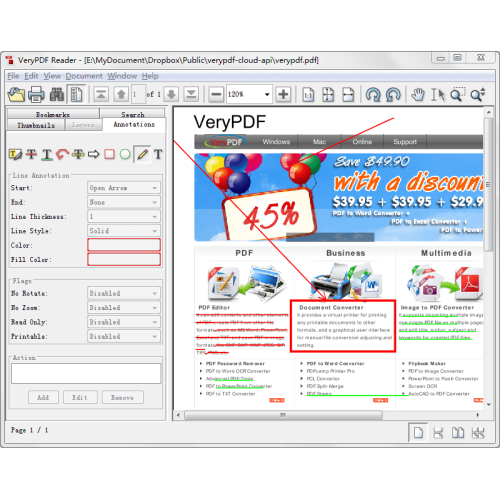Click the Remove action button

(122, 397)
